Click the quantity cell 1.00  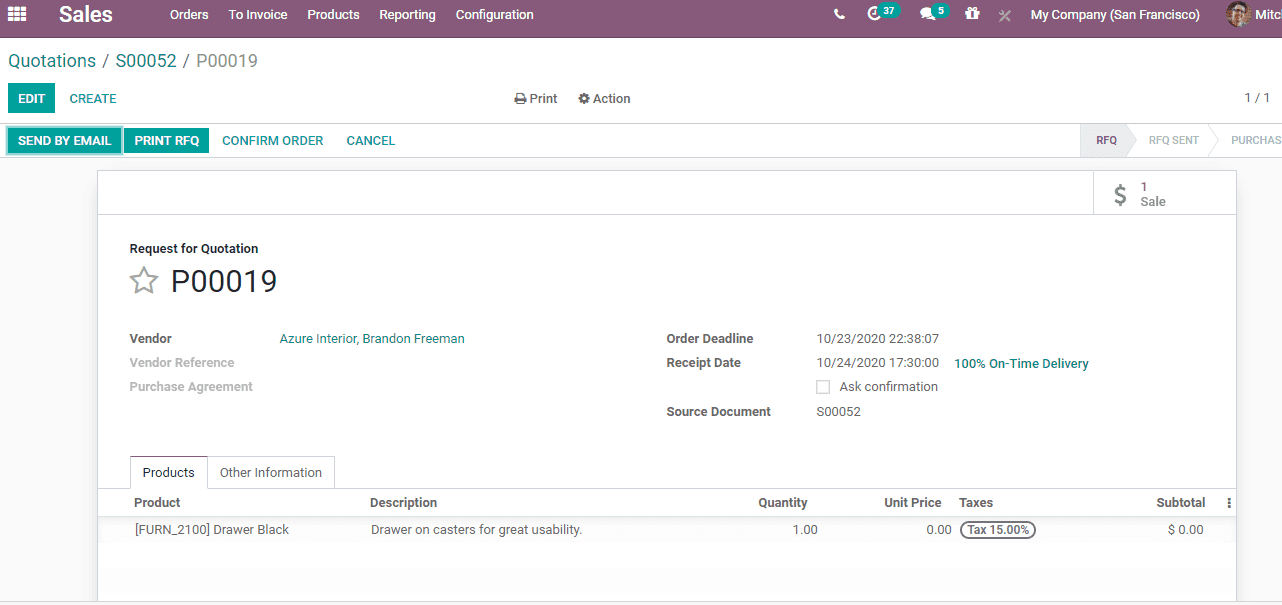tap(805, 530)
